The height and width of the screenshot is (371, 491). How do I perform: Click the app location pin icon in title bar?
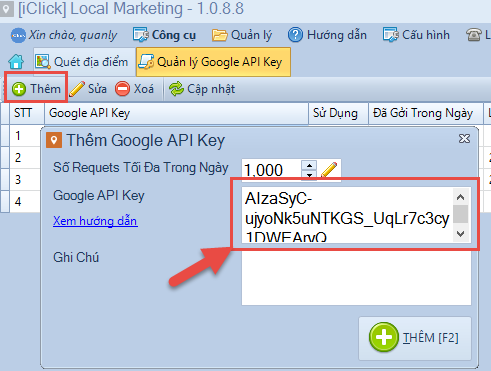click(x=6, y=9)
